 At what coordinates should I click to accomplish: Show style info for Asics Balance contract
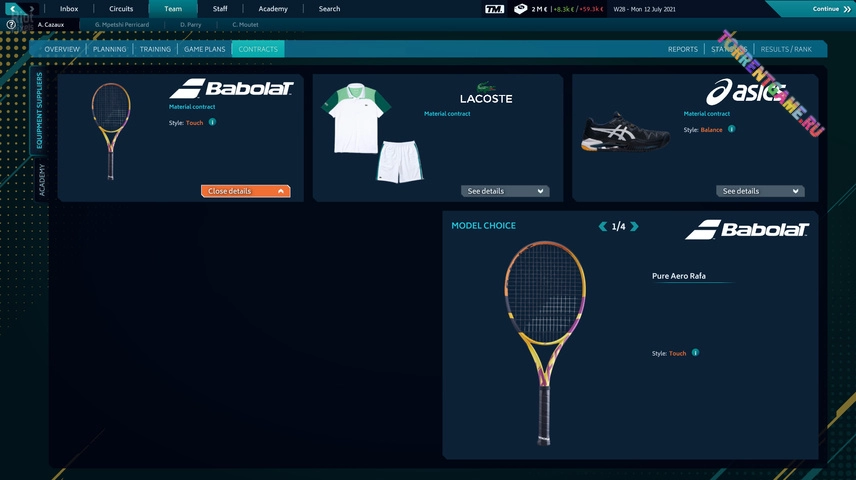[x=732, y=129]
